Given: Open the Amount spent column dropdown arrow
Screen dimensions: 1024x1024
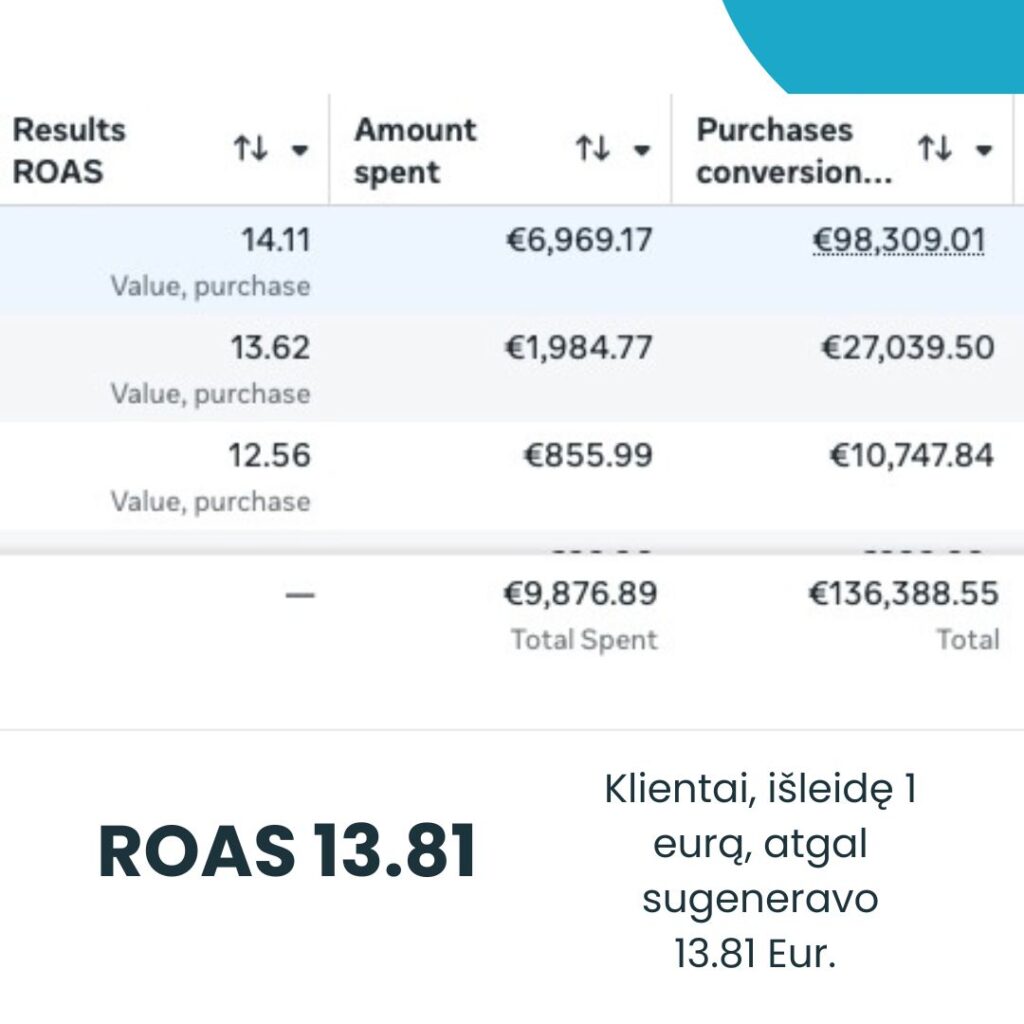Looking at the screenshot, I should point(642,151).
